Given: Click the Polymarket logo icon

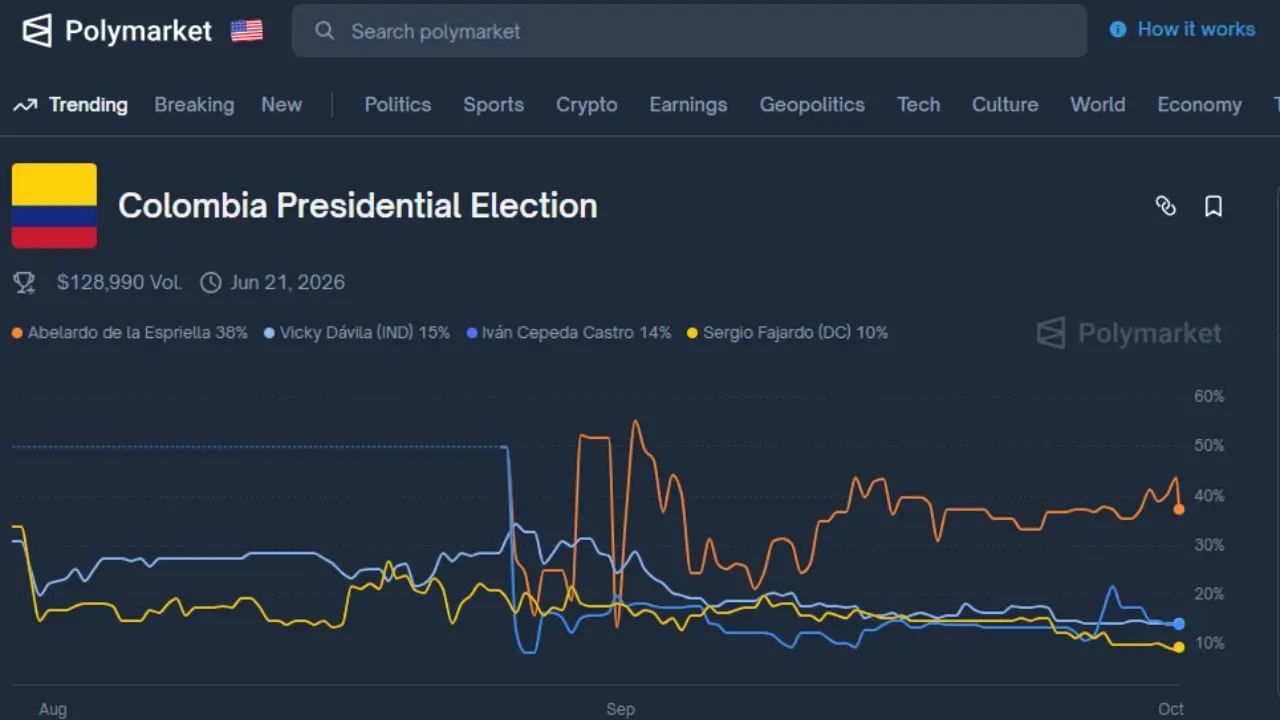Looking at the screenshot, I should 37,31.
